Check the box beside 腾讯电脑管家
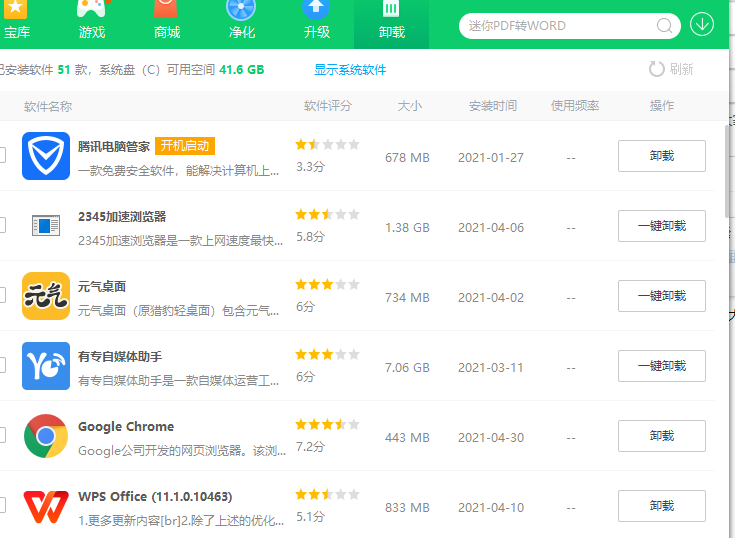This screenshot has width=735, height=538. click(2, 156)
